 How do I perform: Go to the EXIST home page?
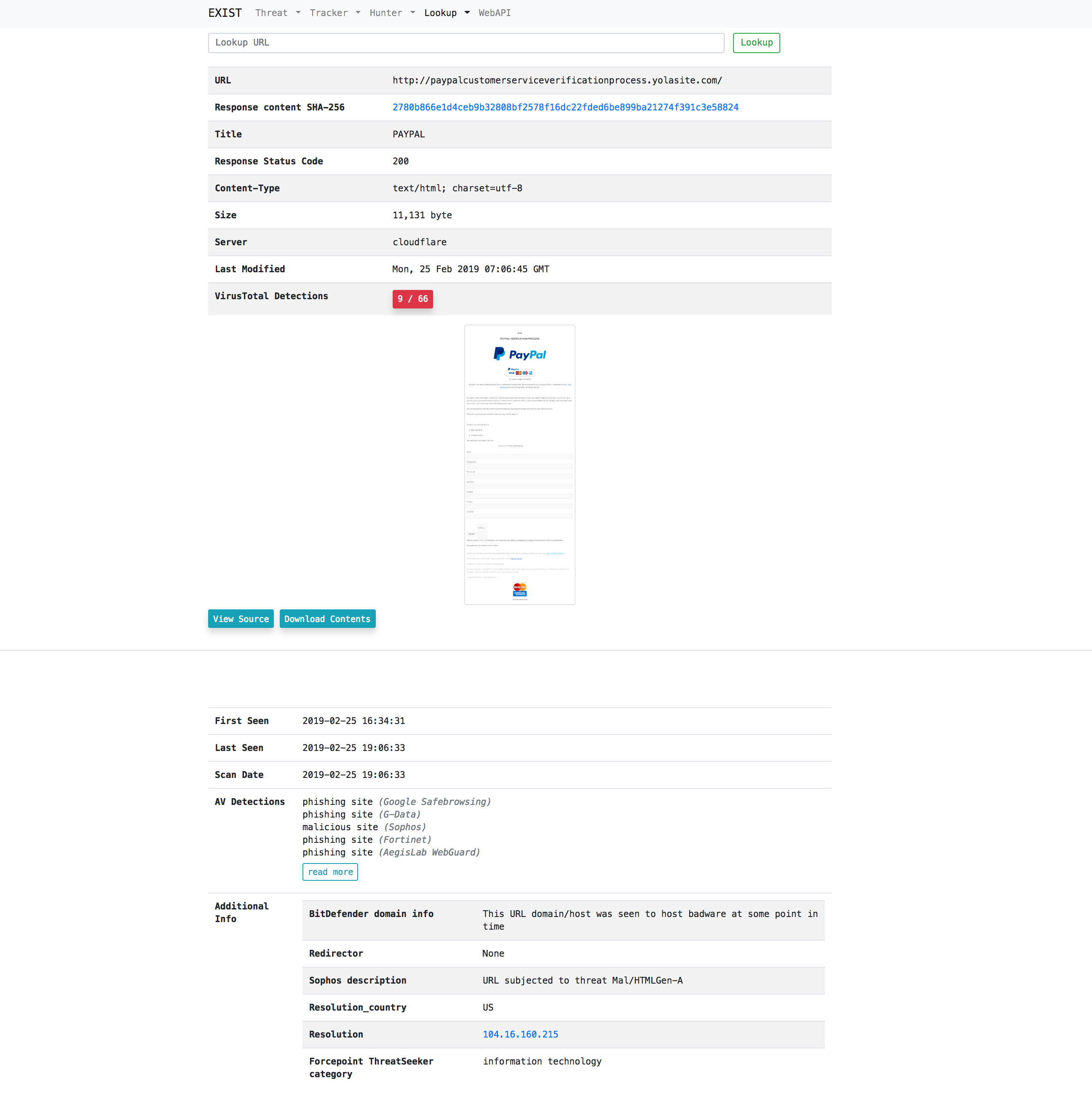[x=225, y=13]
